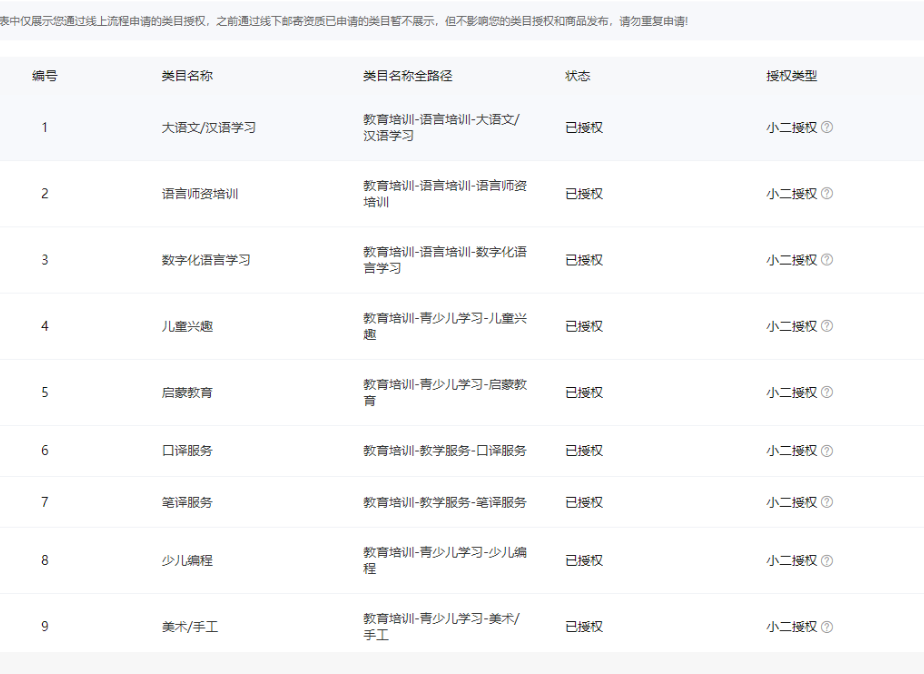
Task: Click help icon in the 少儿编程 row
Action: pyautogui.click(x=827, y=561)
